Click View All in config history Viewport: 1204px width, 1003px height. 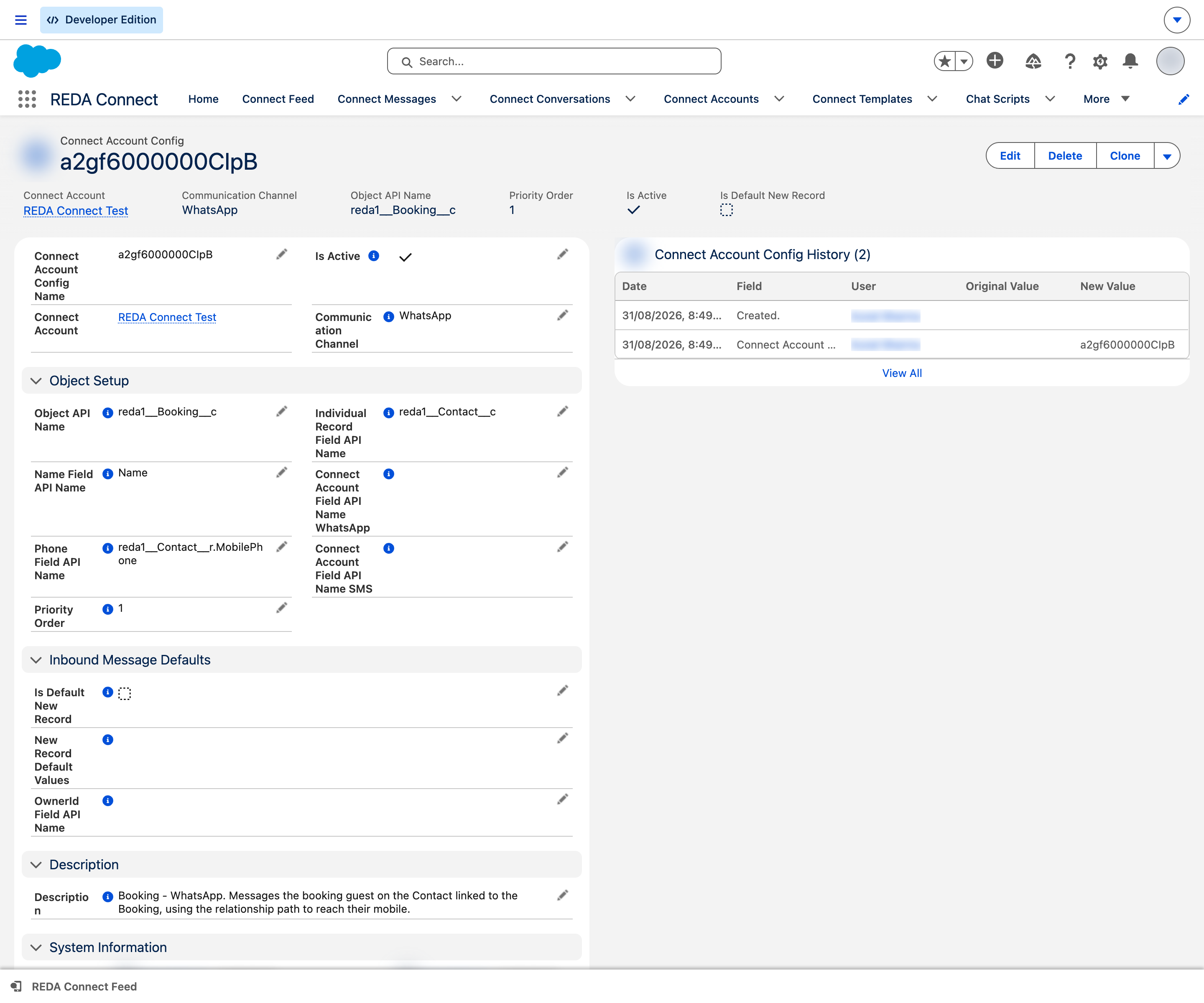pyautogui.click(x=902, y=373)
